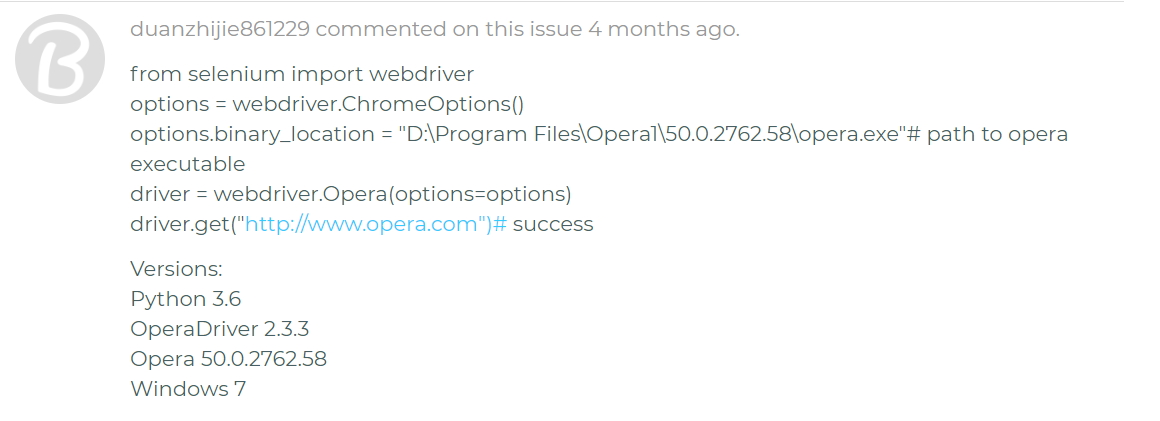Viewport: 1160px width, 421px height.
Task: Click the 'driver.get(' text
Action: pyautogui.click(x=183, y=224)
